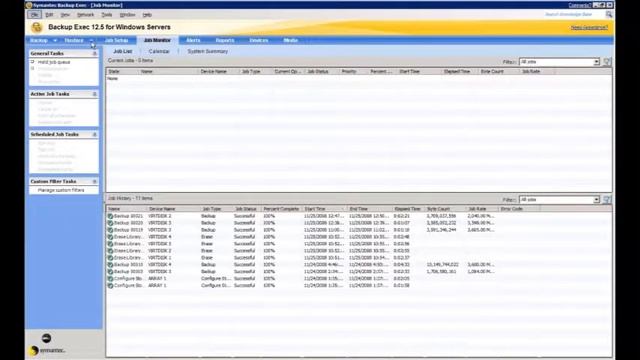Click the success icon on the Backup 00003 row
640x360 pixels.
[x=110, y=272]
